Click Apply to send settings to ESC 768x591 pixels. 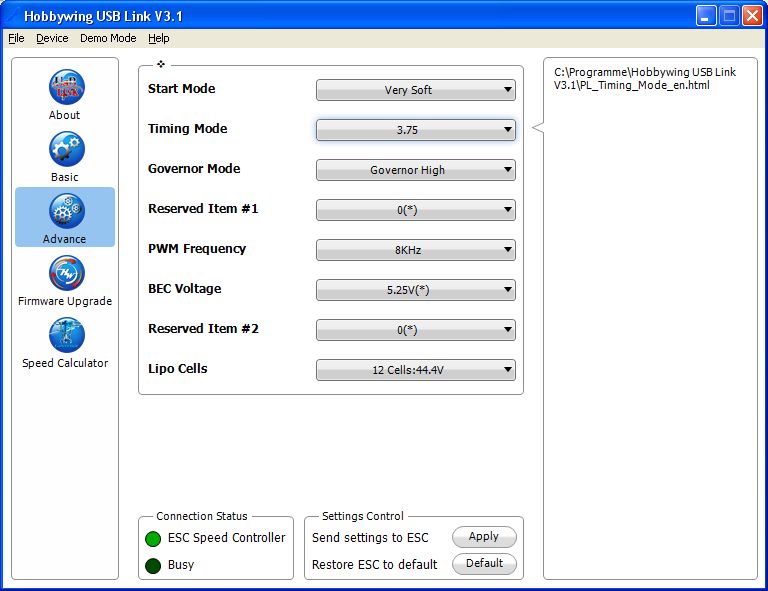click(484, 537)
